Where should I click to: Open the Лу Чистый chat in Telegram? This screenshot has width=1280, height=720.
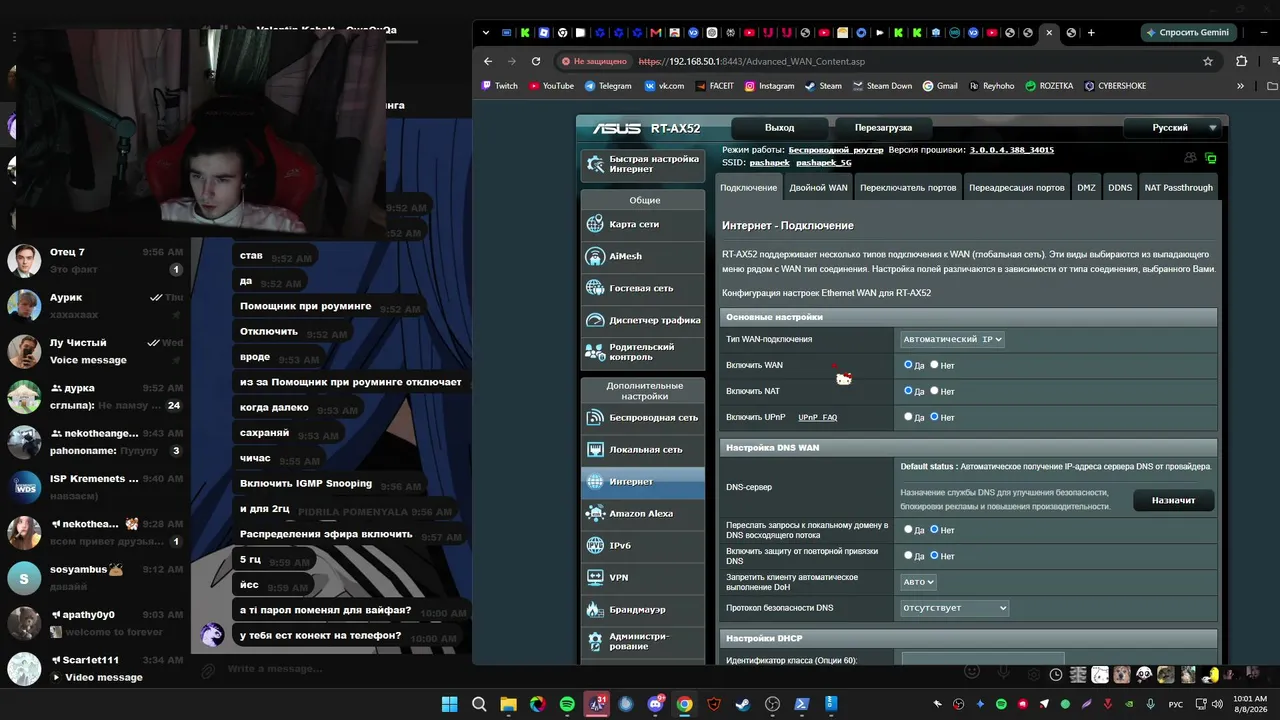95,351
